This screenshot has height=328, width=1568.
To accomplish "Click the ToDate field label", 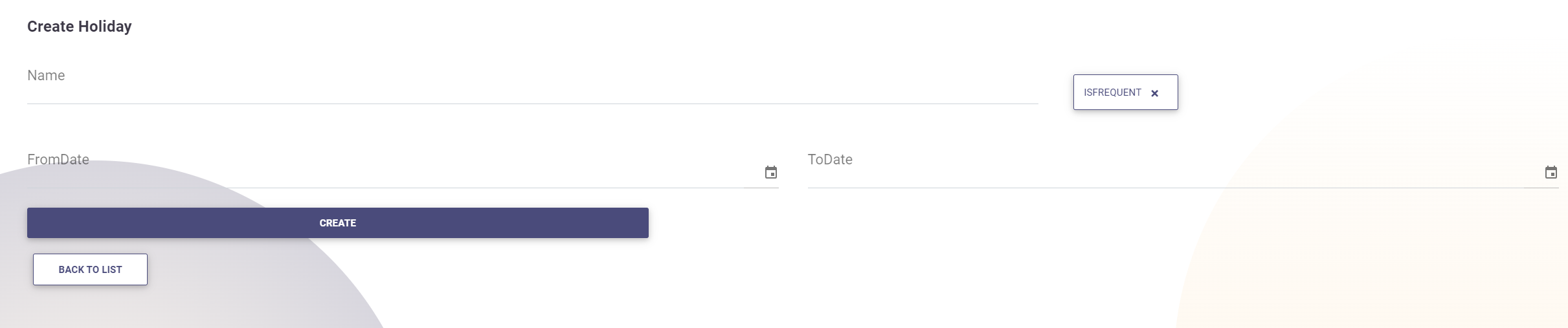I will coord(830,160).
